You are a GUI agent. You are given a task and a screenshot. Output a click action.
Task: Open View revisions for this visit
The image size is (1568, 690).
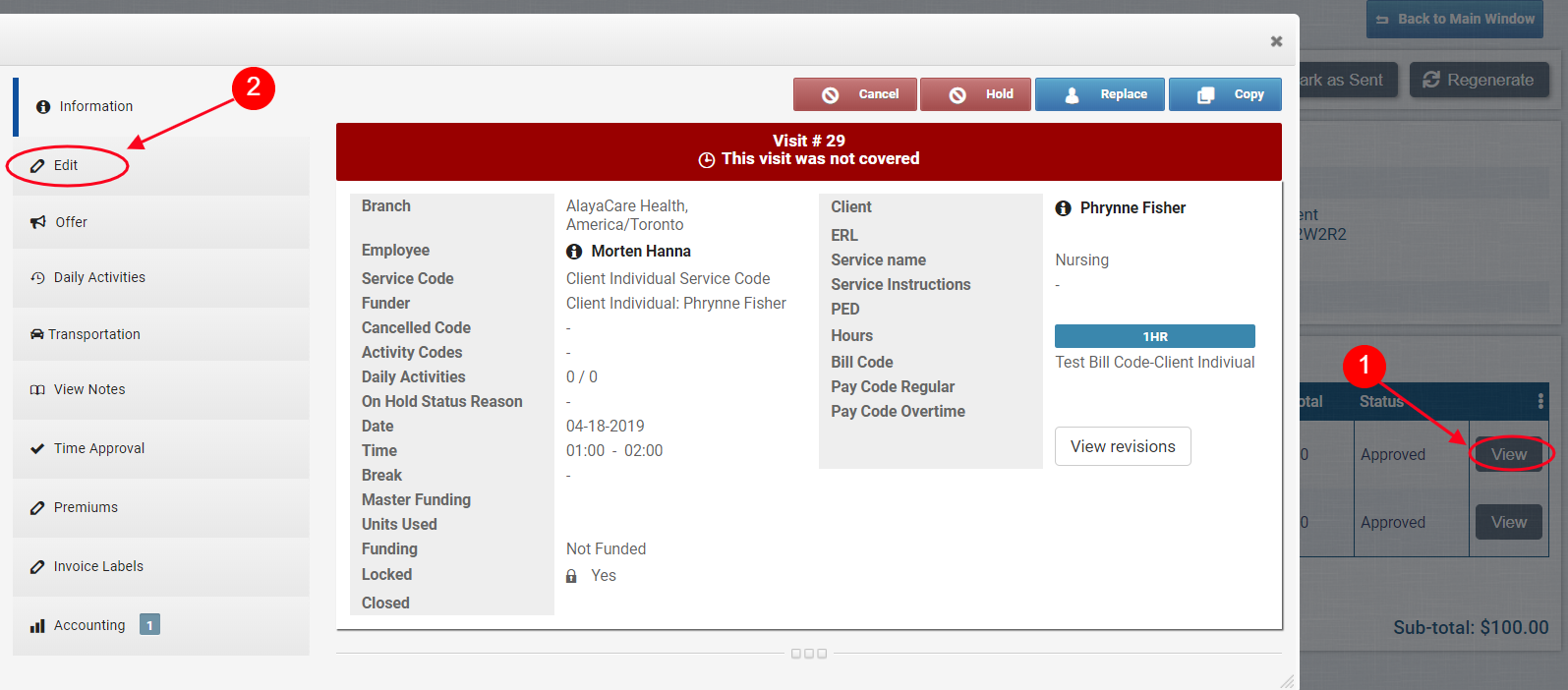click(x=1123, y=446)
